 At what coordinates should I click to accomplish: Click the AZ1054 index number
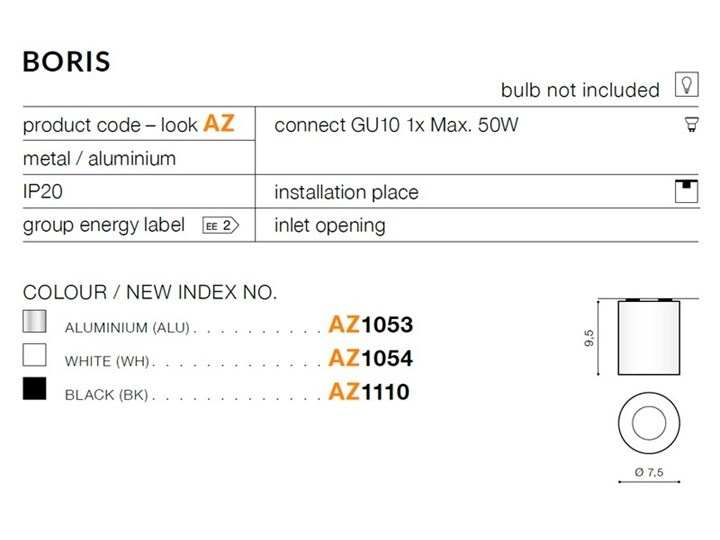click(371, 358)
